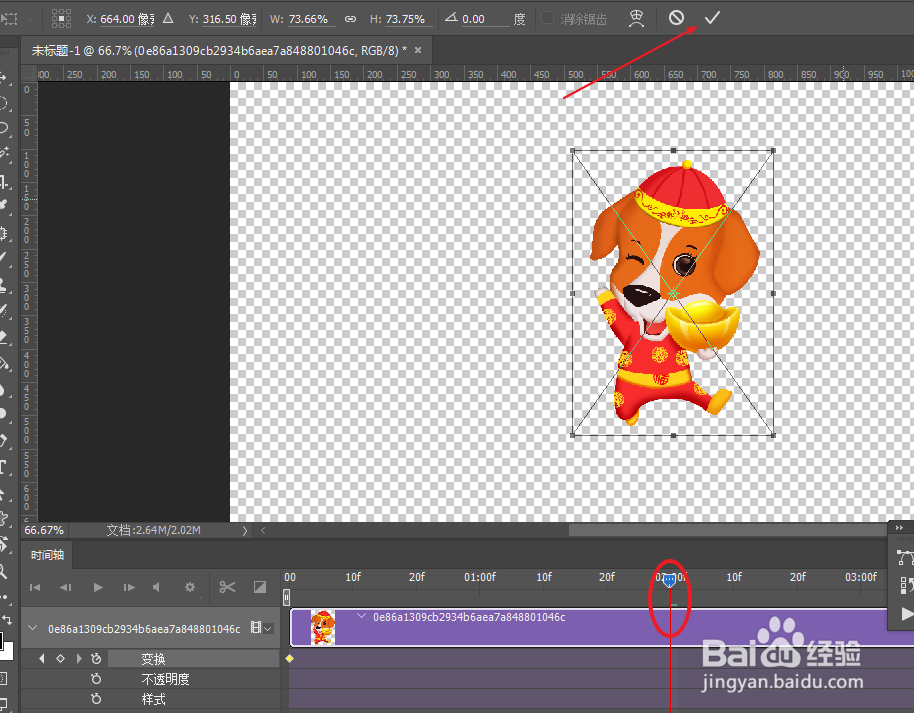Click the scissors split-at-playhead icon

[x=227, y=587]
